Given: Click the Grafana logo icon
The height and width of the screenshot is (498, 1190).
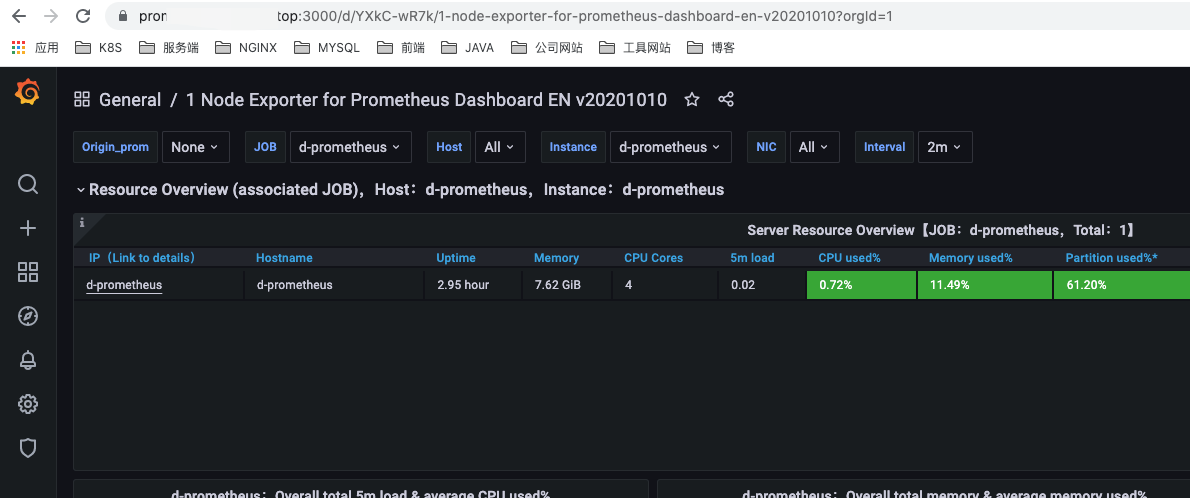Looking at the screenshot, I should [27, 92].
